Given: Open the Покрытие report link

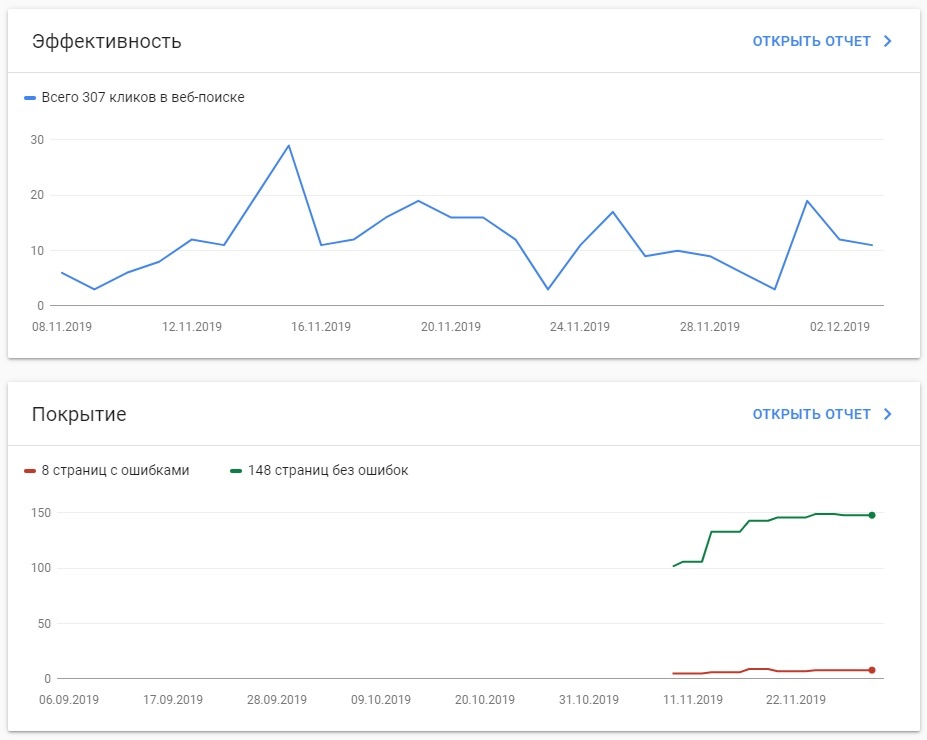Looking at the screenshot, I should pyautogui.click(x=811, y=414).
